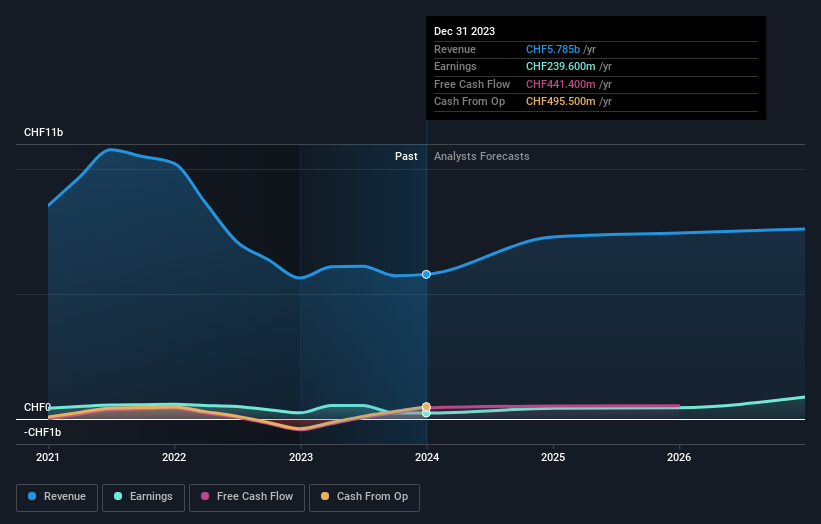Click the CHF5.785b revenue value

(553, 49)
